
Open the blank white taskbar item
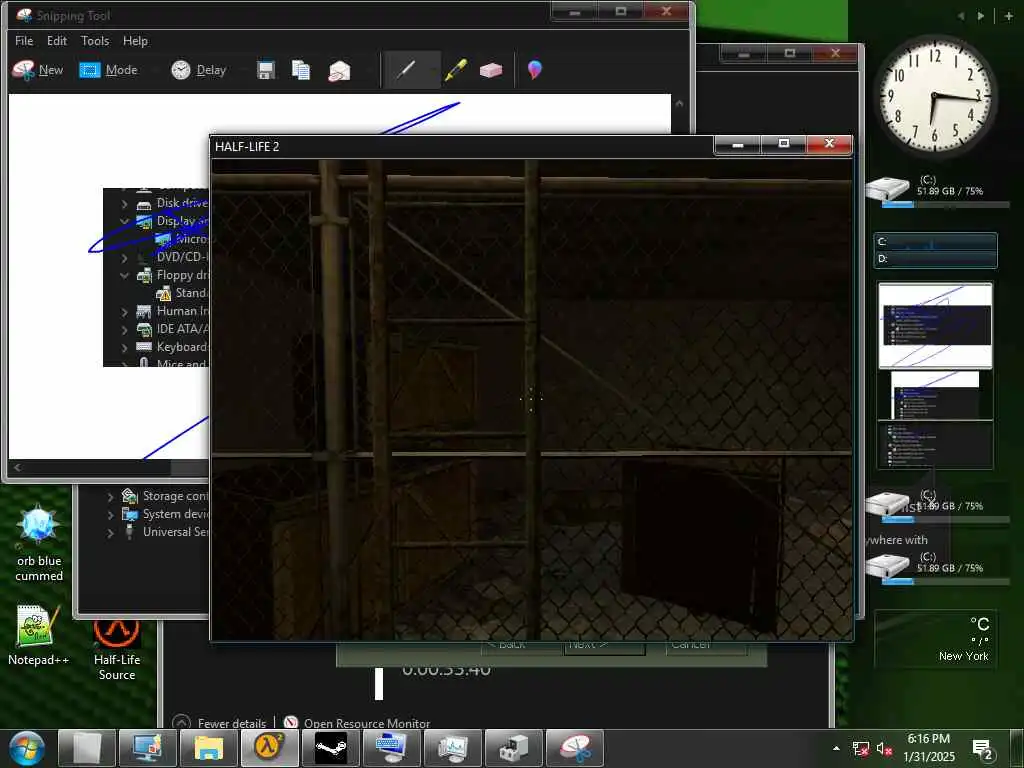tap(87, 748)
